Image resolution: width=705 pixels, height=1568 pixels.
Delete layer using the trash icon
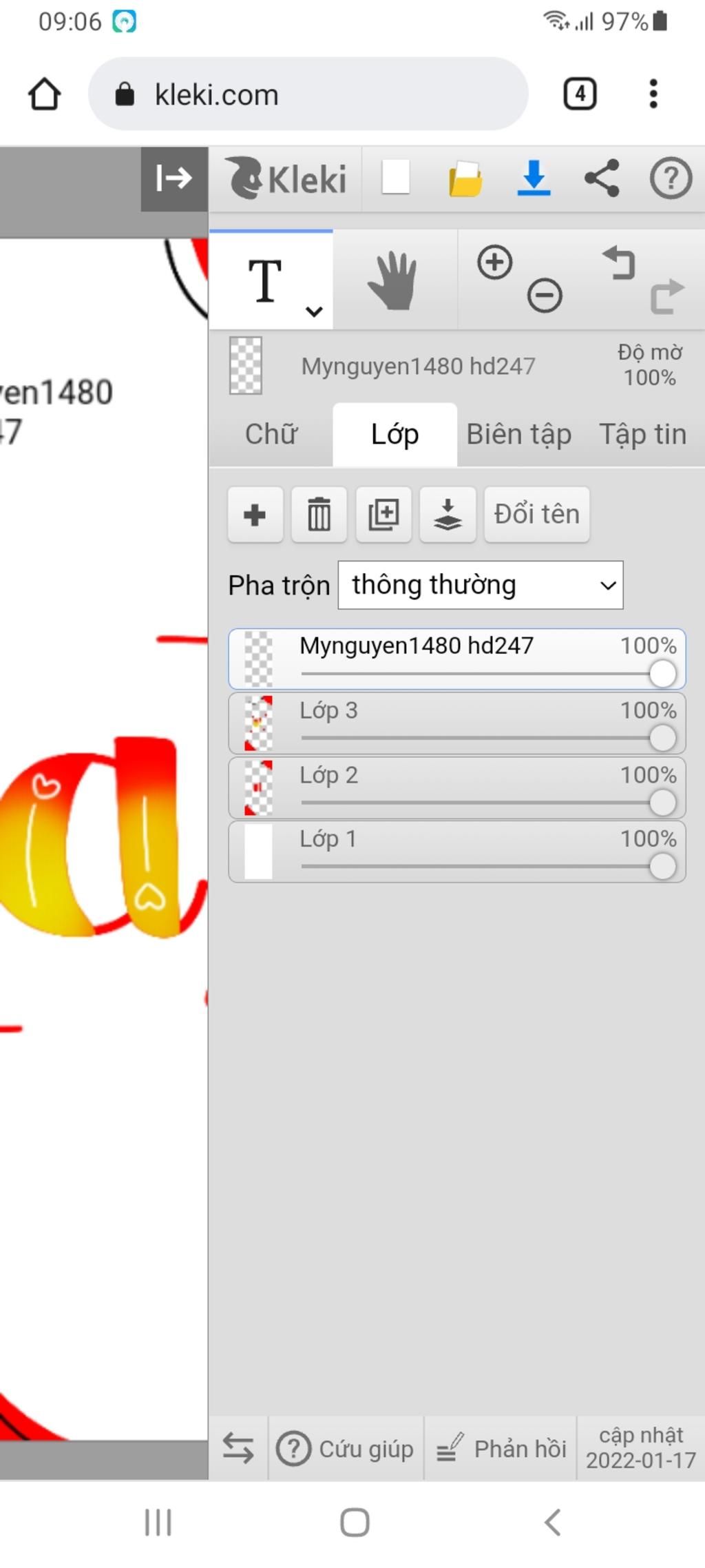click(x=319, y=515)
